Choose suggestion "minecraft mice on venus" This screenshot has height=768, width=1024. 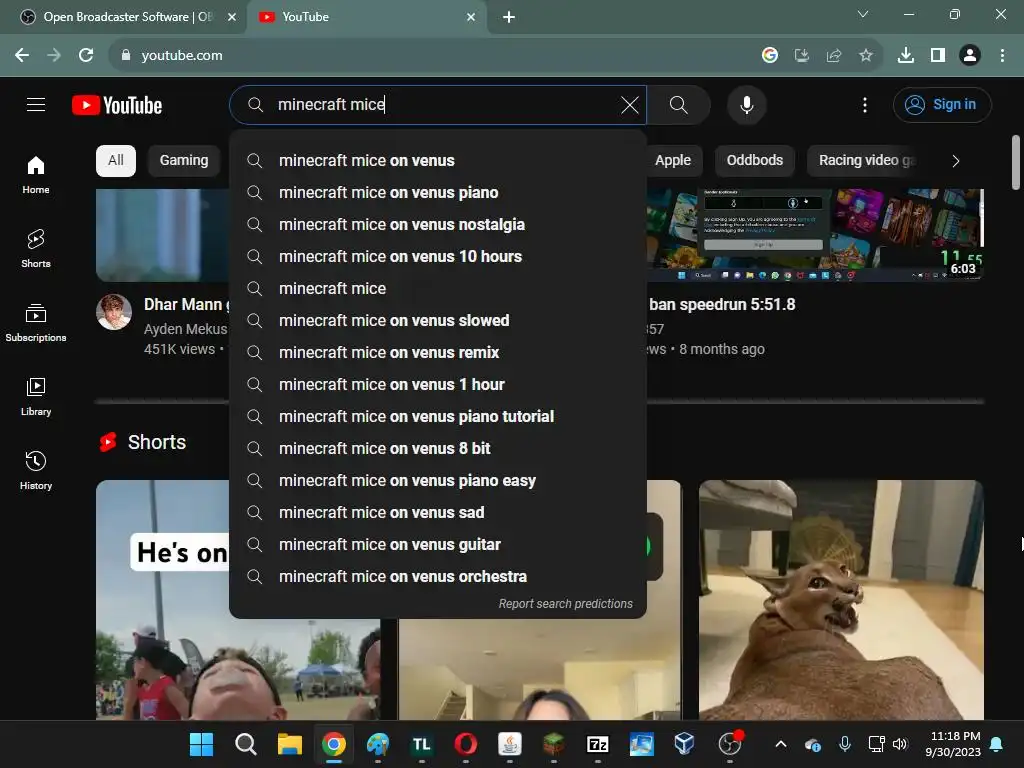coord(438,161)
